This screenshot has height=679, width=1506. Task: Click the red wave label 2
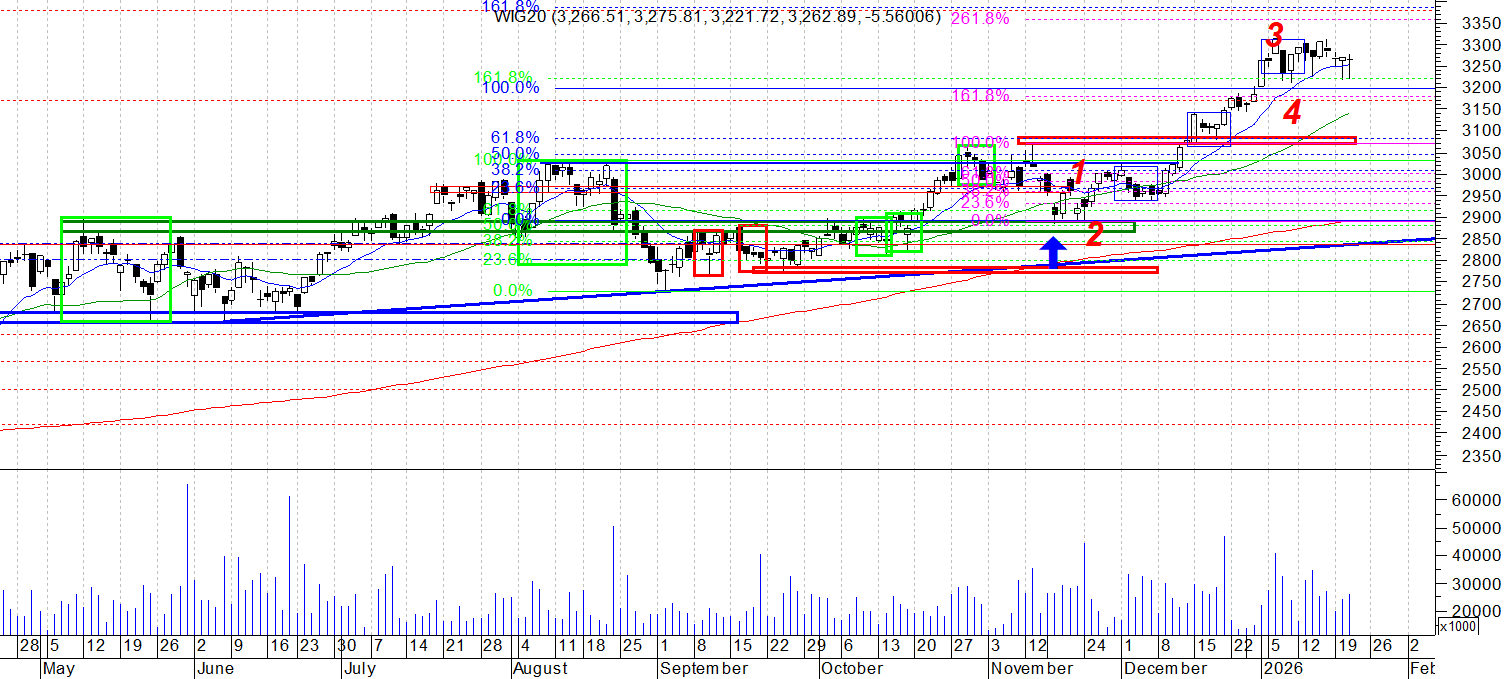pyautogui.click(x=1095, y=235)
